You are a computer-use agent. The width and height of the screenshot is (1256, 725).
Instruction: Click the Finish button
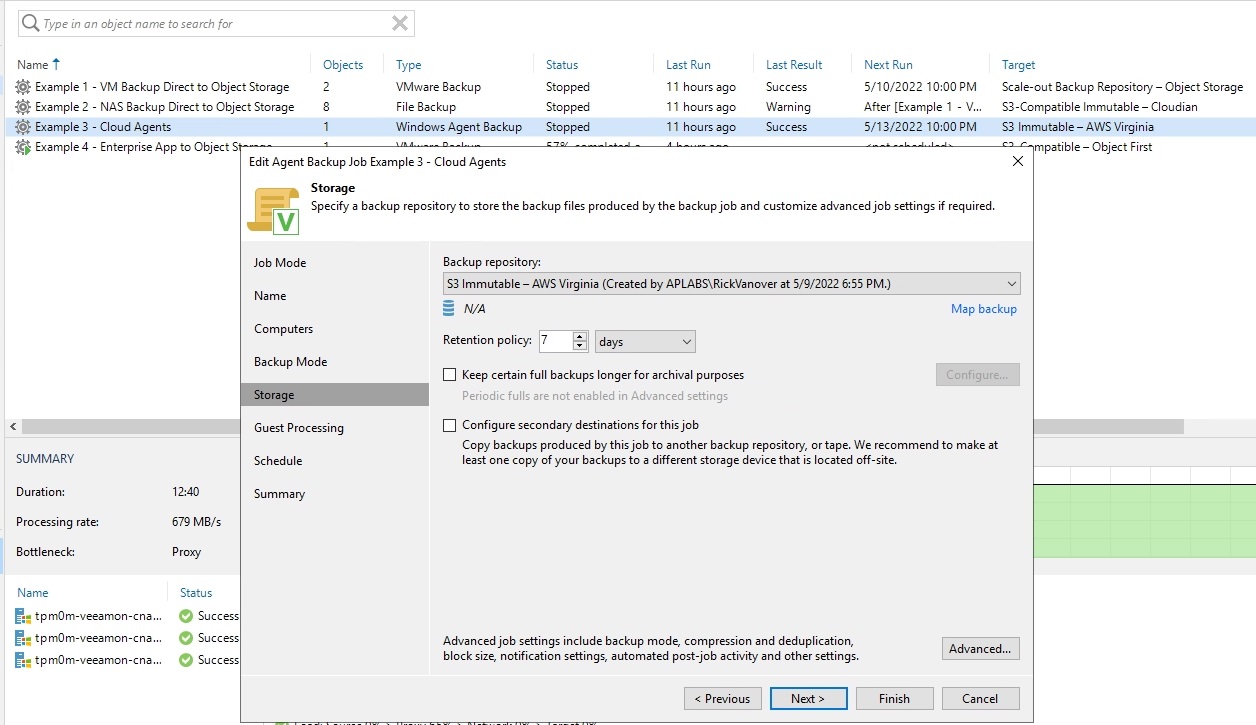[894, 699]
